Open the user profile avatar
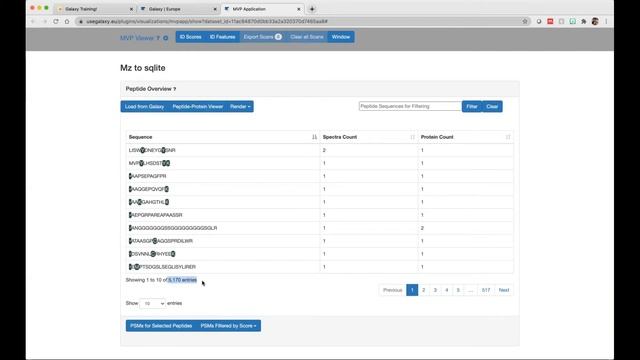The image size is (640, 360). pyautogui.click(x=595, y=21)
